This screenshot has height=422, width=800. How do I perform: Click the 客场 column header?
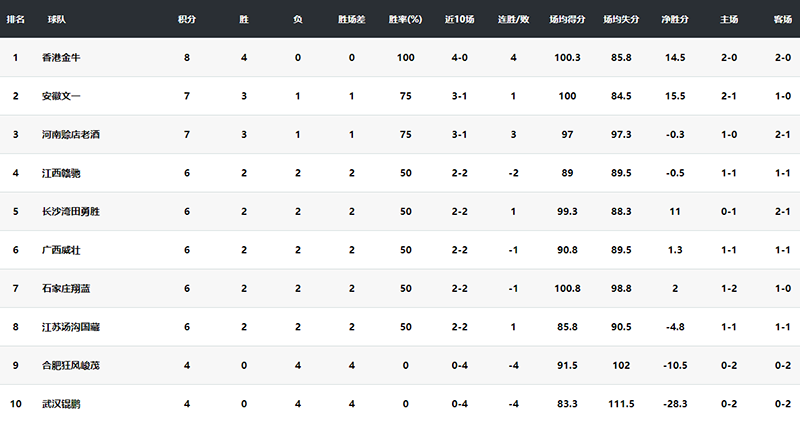(783, 19)
